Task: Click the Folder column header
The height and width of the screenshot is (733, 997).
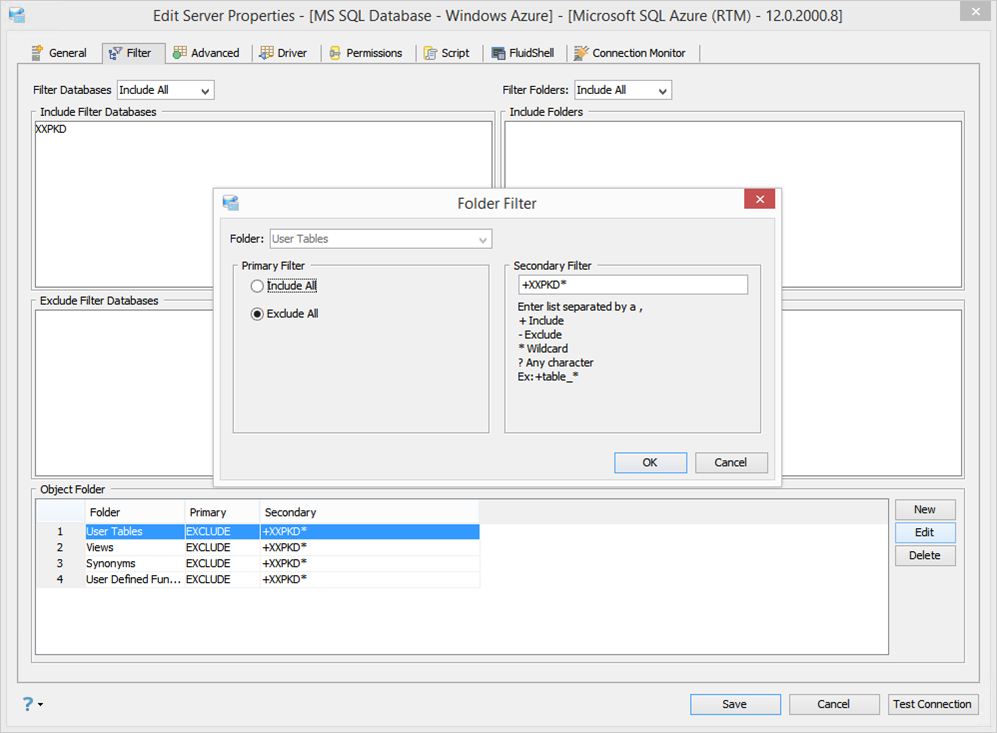Action: pos(135,512)
